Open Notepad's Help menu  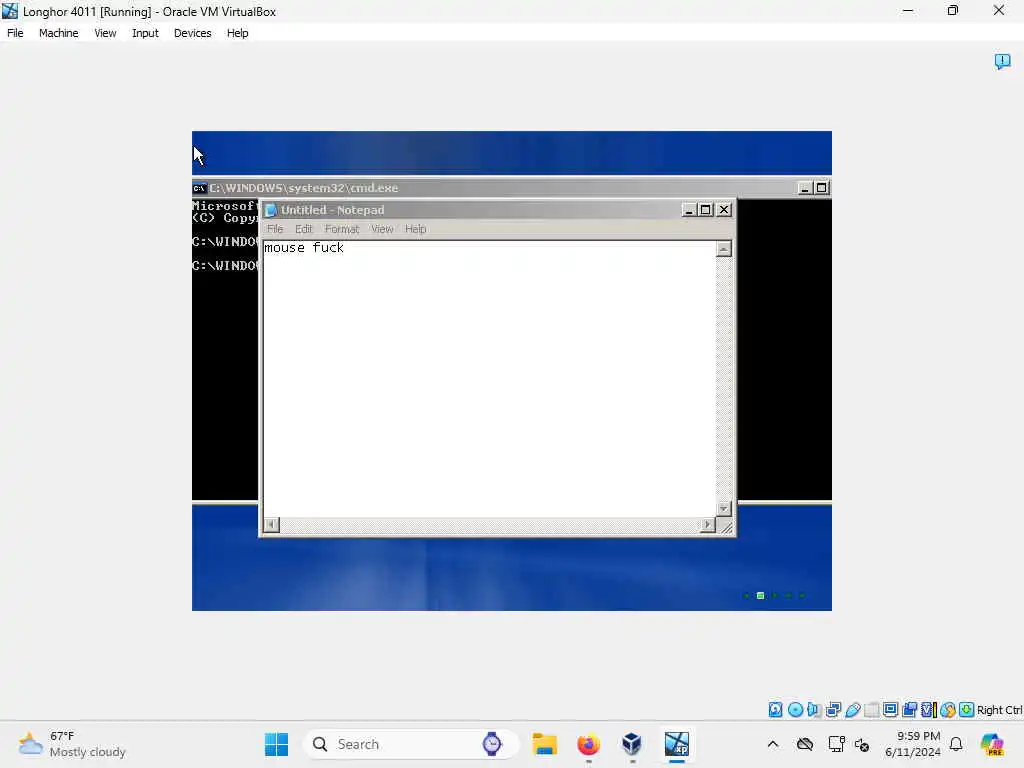tap(415, 229)
